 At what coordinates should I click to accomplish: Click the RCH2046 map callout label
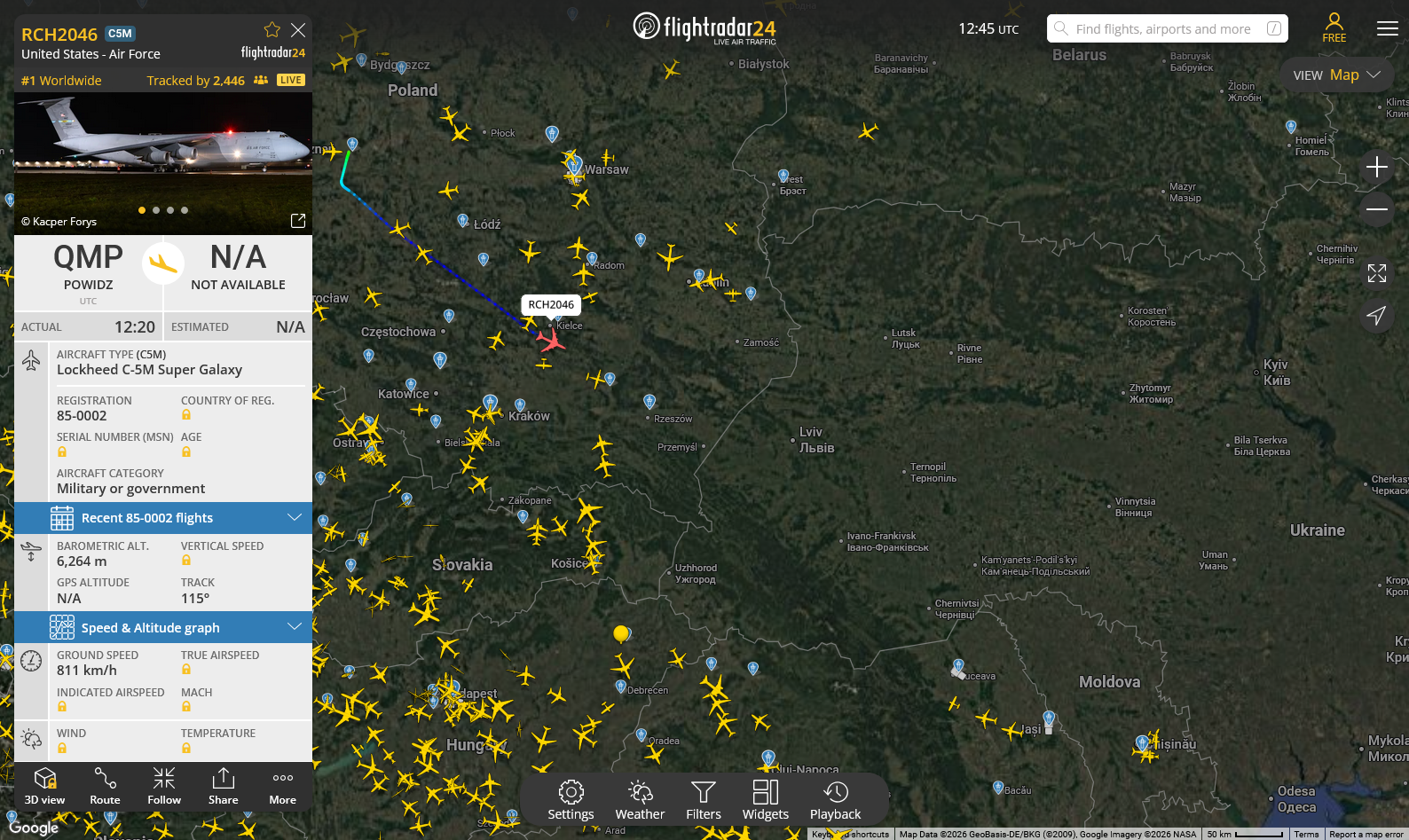[x=551, y=304]
